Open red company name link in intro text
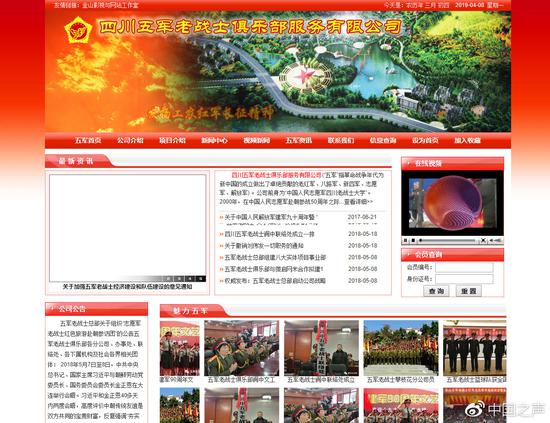Image resolution: width=550 pixels, height=423 pixels. [x=276, y=175]
